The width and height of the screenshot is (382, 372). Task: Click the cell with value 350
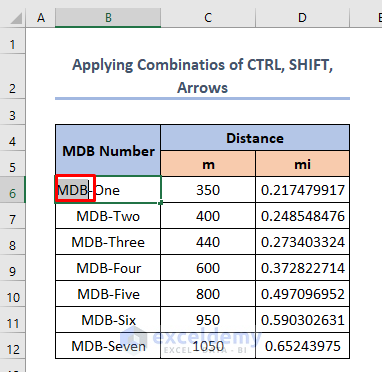point(208,190)
